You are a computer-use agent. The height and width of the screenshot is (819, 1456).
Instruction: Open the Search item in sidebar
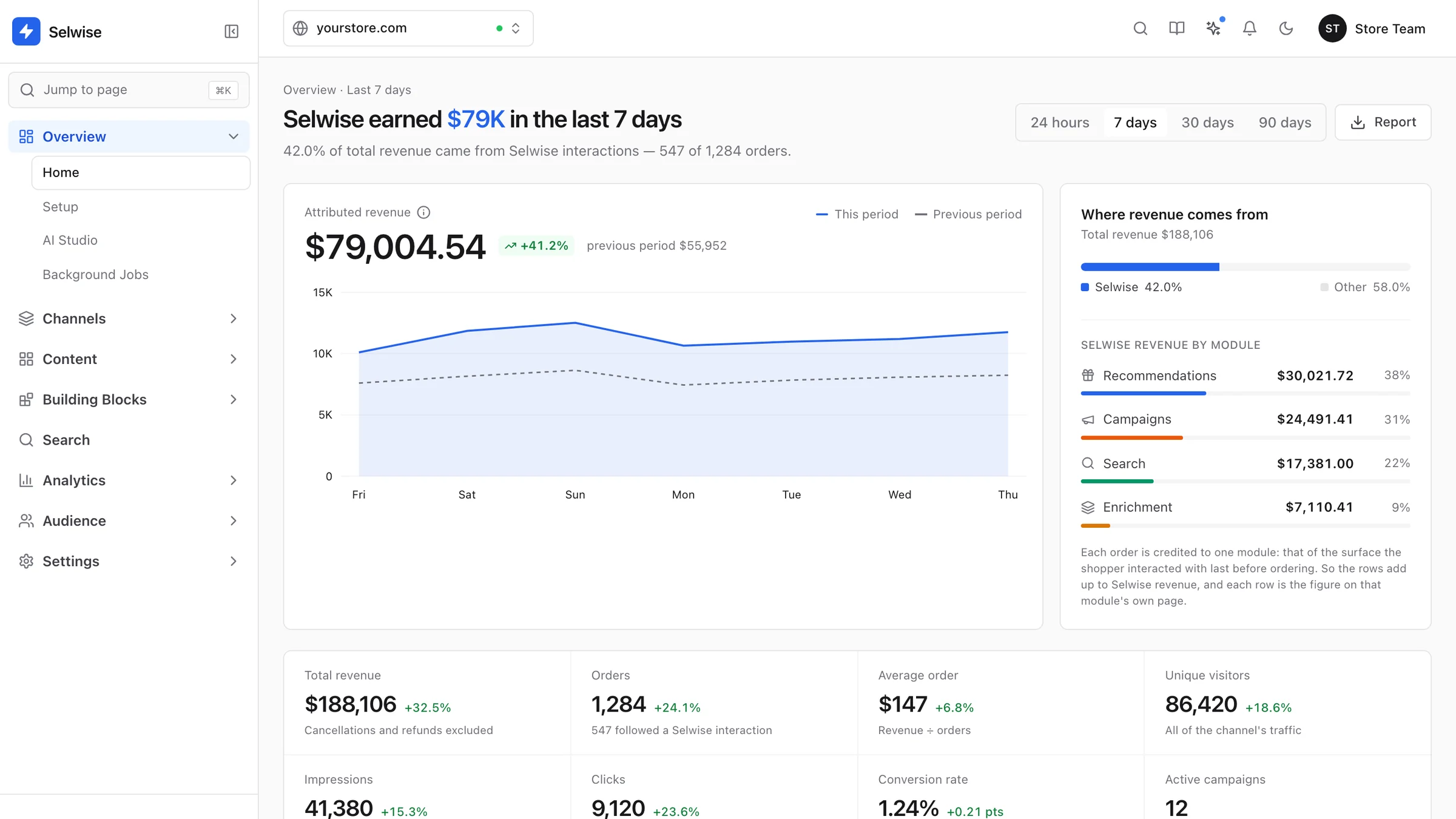pyautogui.click(x=129, y=440)
